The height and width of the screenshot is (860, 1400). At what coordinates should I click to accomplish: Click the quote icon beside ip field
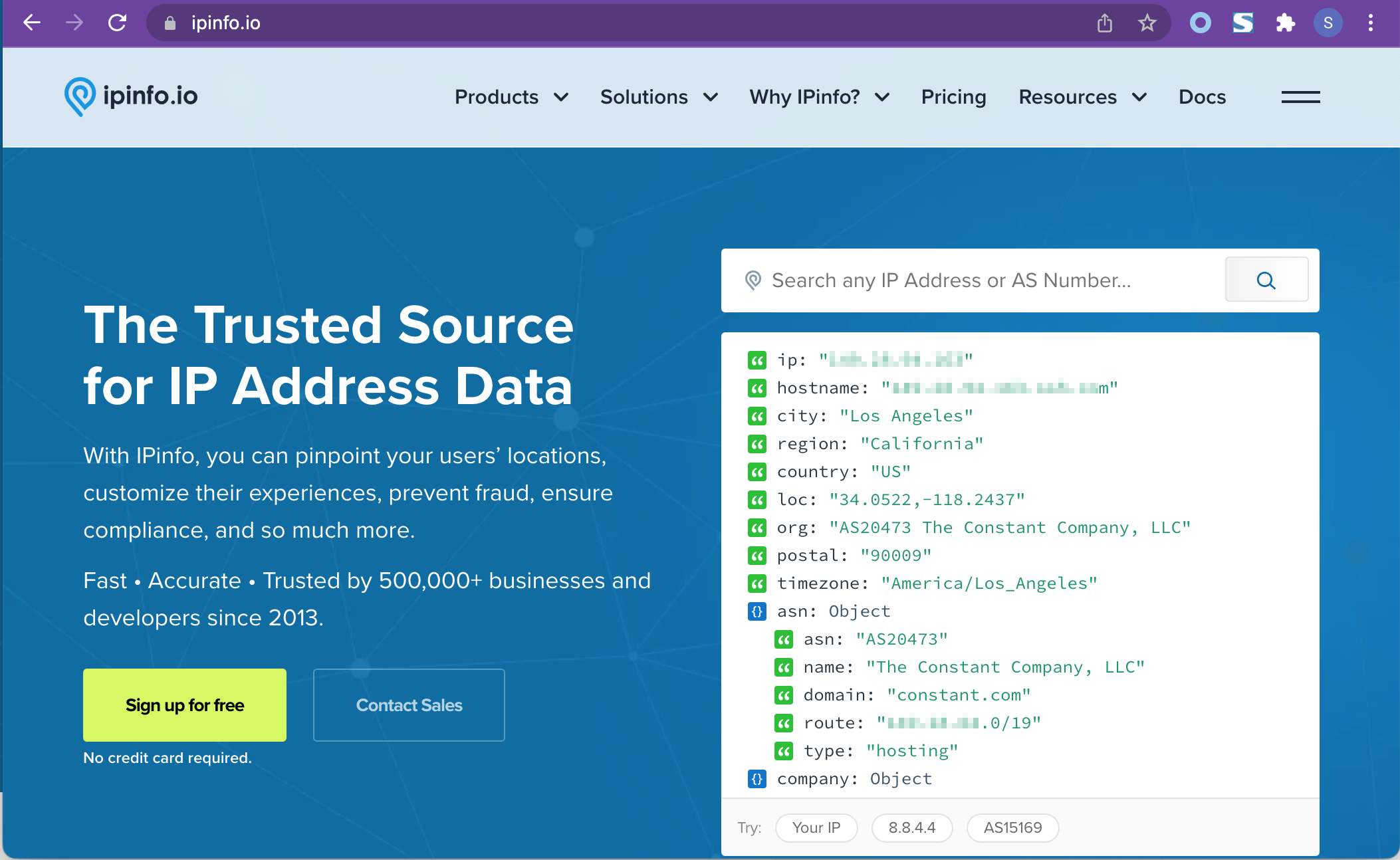pos(757,360)
